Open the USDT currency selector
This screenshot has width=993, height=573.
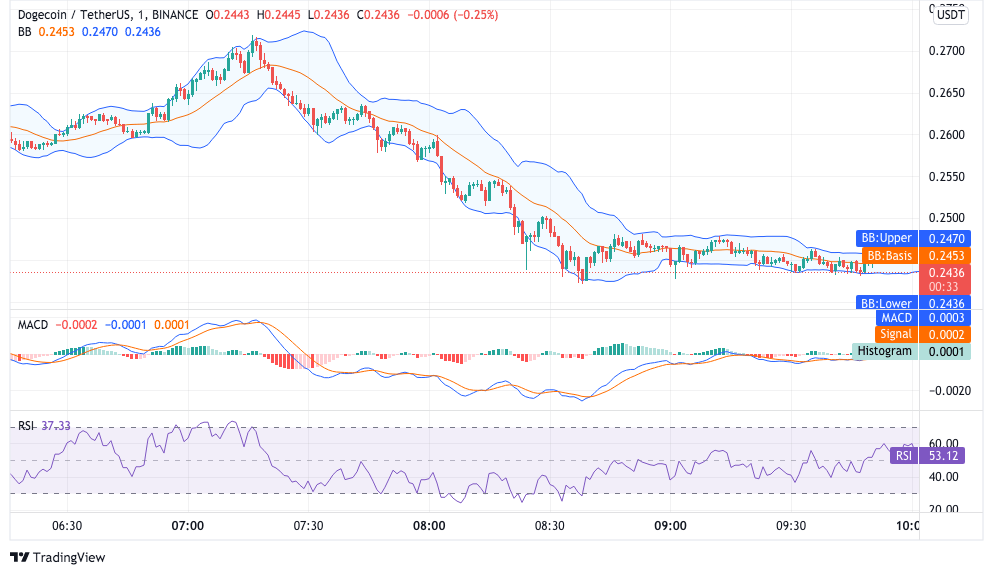tap(949, 14)
